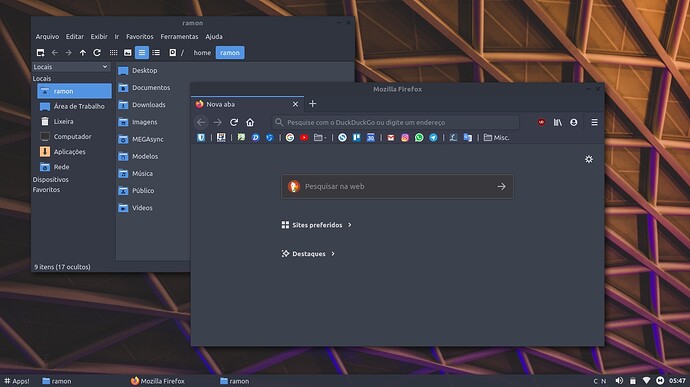The height and width of the screenshot is (387, 690).
Task: Click the root disk path icon
Action: coord(172,53)
